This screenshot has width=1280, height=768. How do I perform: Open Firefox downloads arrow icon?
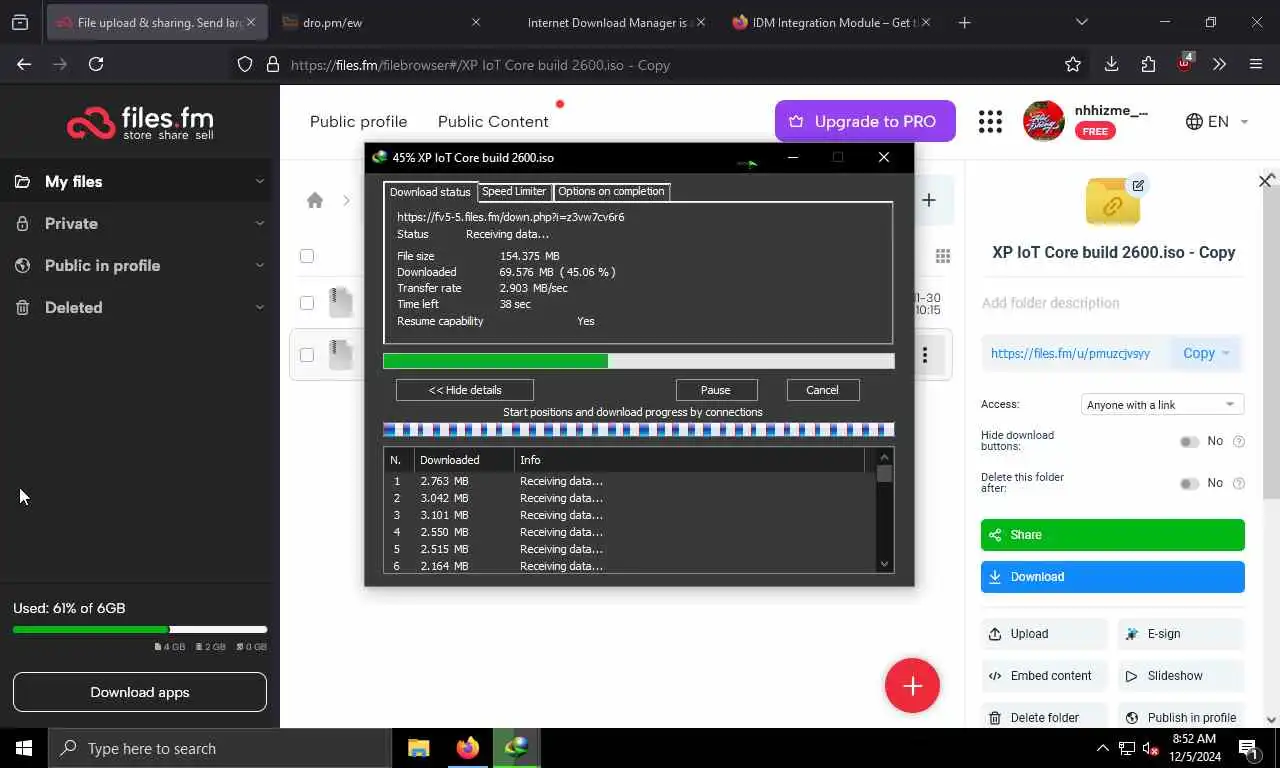1111,64
